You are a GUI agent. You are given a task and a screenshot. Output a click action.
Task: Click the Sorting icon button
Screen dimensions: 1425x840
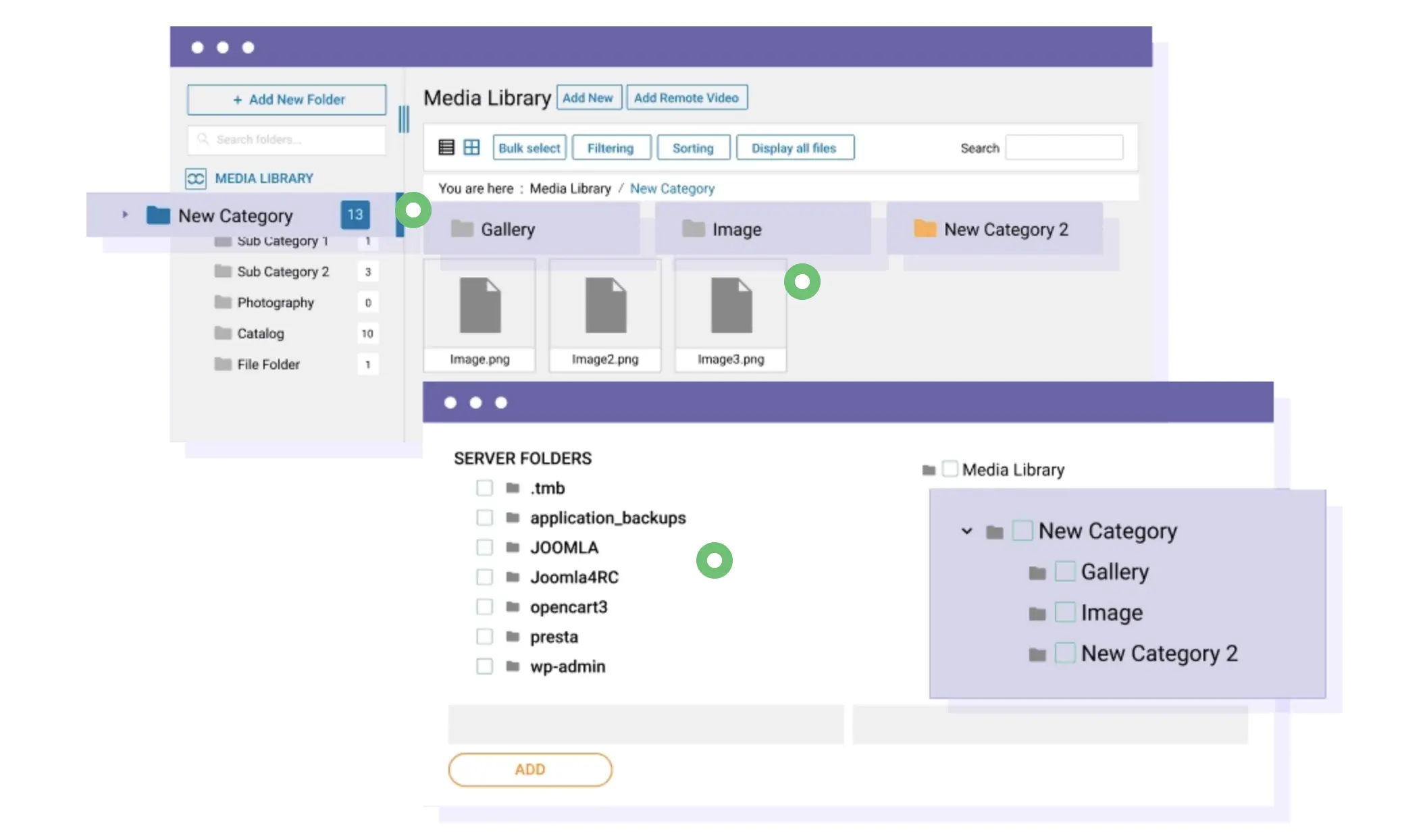point(692,147)
